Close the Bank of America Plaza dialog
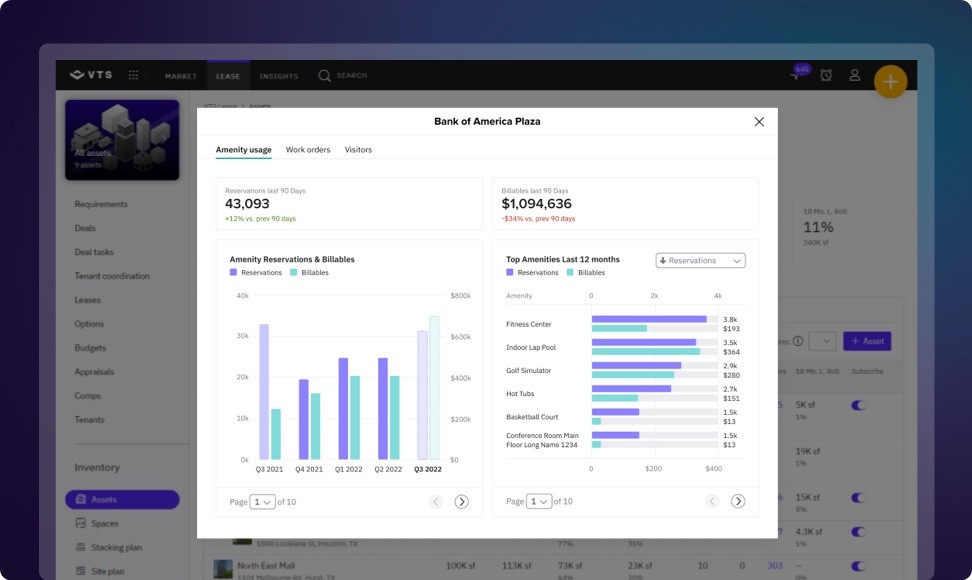This screenshot has height=580, width=972. [x=759, y=121]
